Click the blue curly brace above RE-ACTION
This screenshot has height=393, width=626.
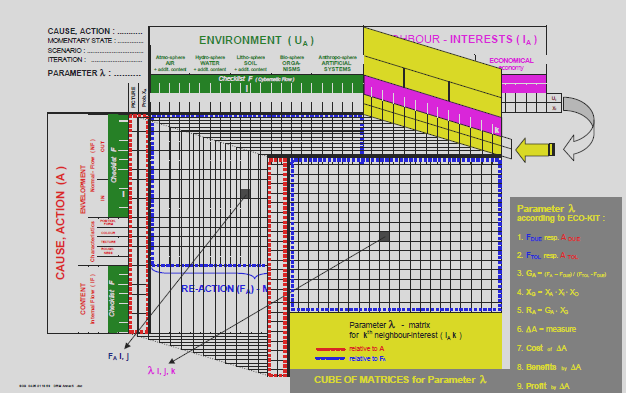pyautogui.click(x=209, y=274)
